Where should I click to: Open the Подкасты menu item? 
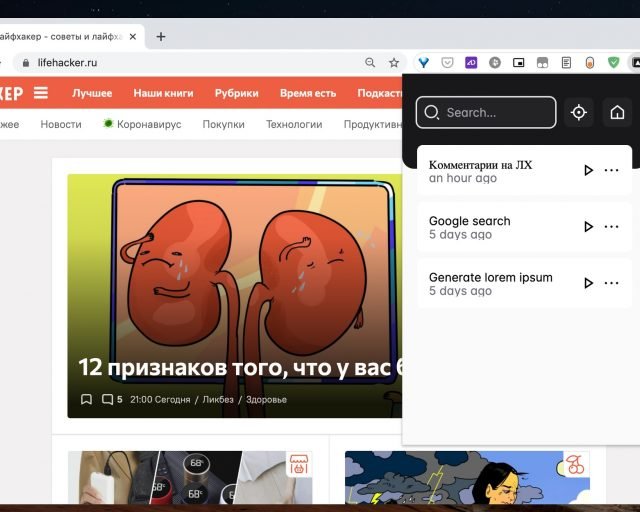tap(380, 93)
